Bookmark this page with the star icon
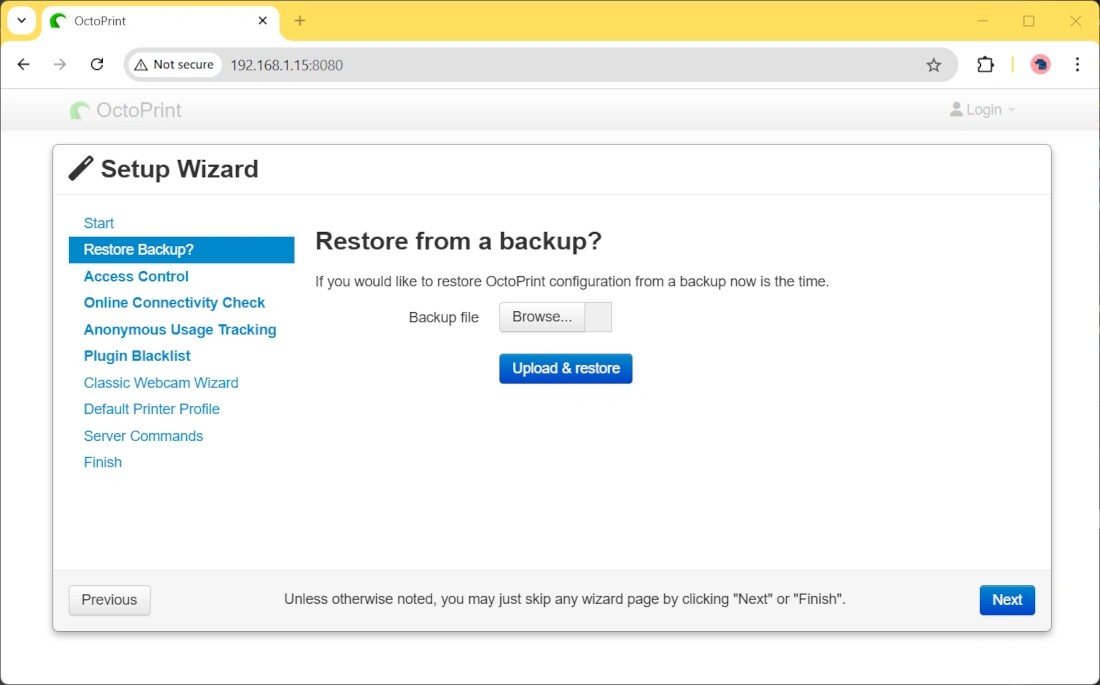The height and width of the screenshot is (685, 1100). pyautogui.click(x=933, y=65)
